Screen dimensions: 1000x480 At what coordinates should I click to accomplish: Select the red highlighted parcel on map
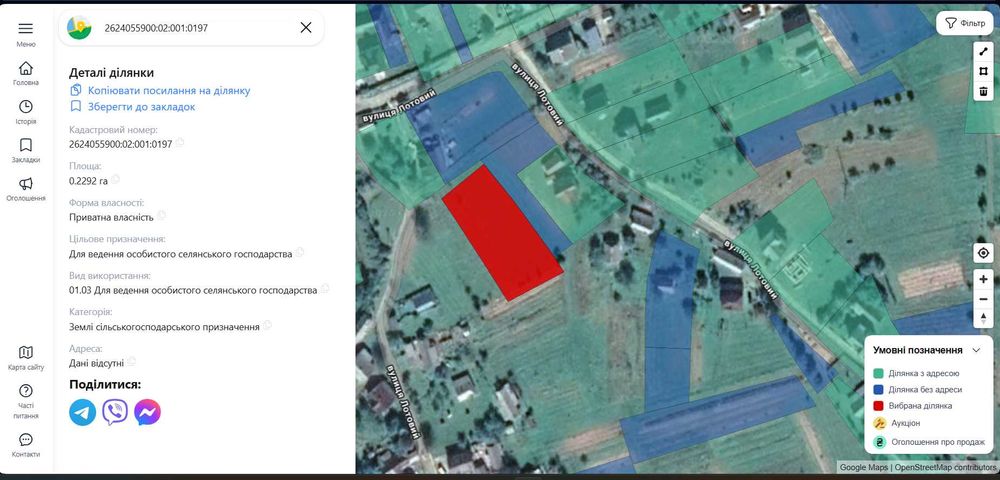click(503, 233)
